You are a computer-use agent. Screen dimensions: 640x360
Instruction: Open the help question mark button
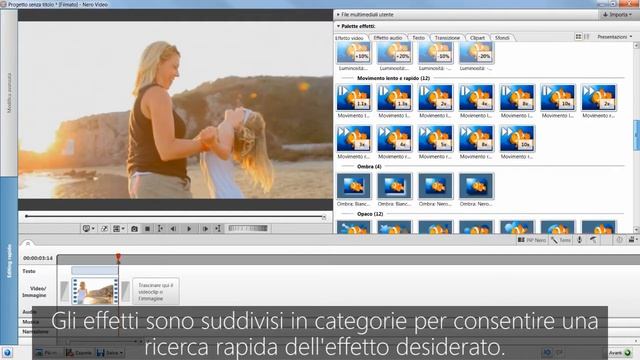[7, 352]
